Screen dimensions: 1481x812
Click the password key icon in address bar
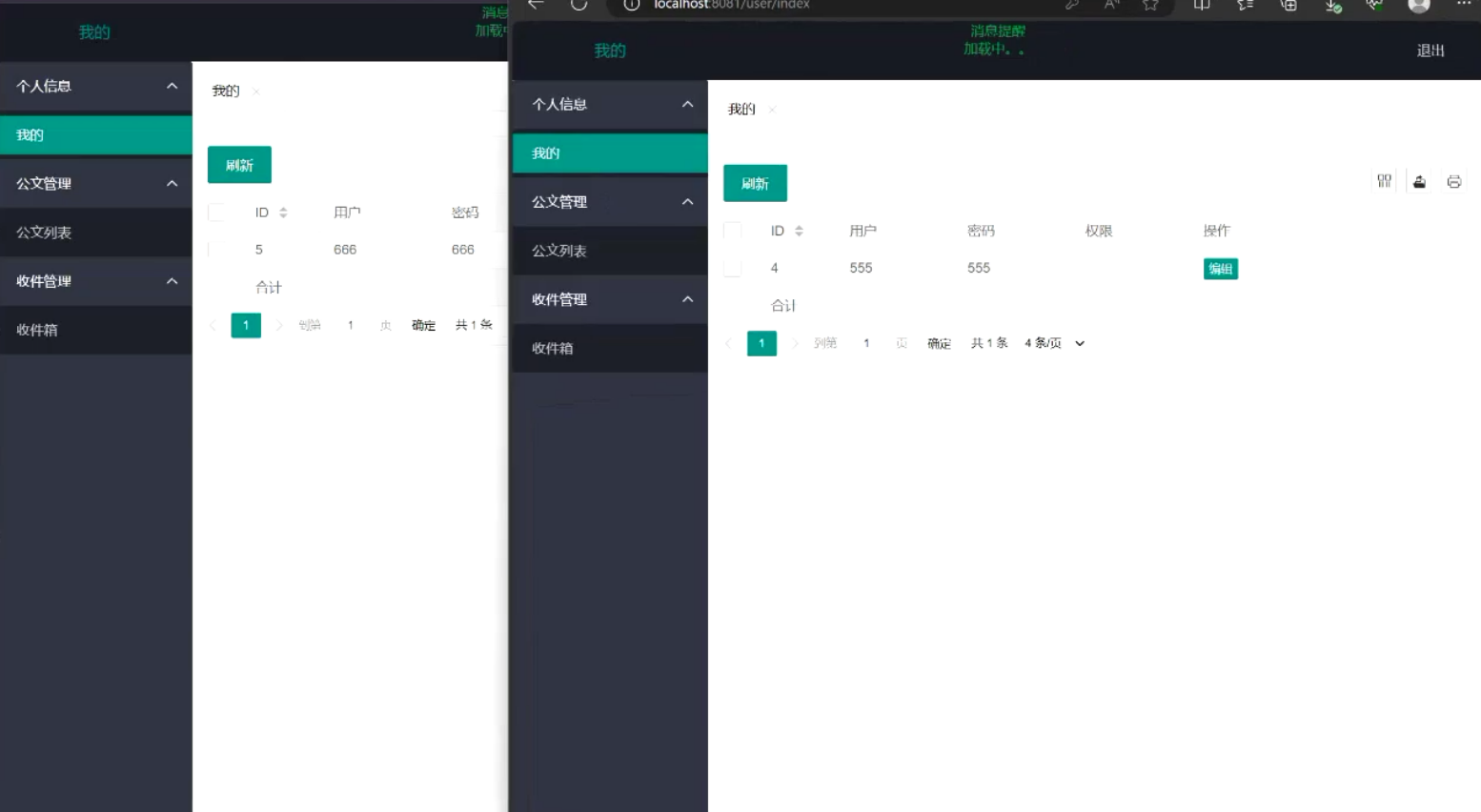click(x=1072, y=5)
